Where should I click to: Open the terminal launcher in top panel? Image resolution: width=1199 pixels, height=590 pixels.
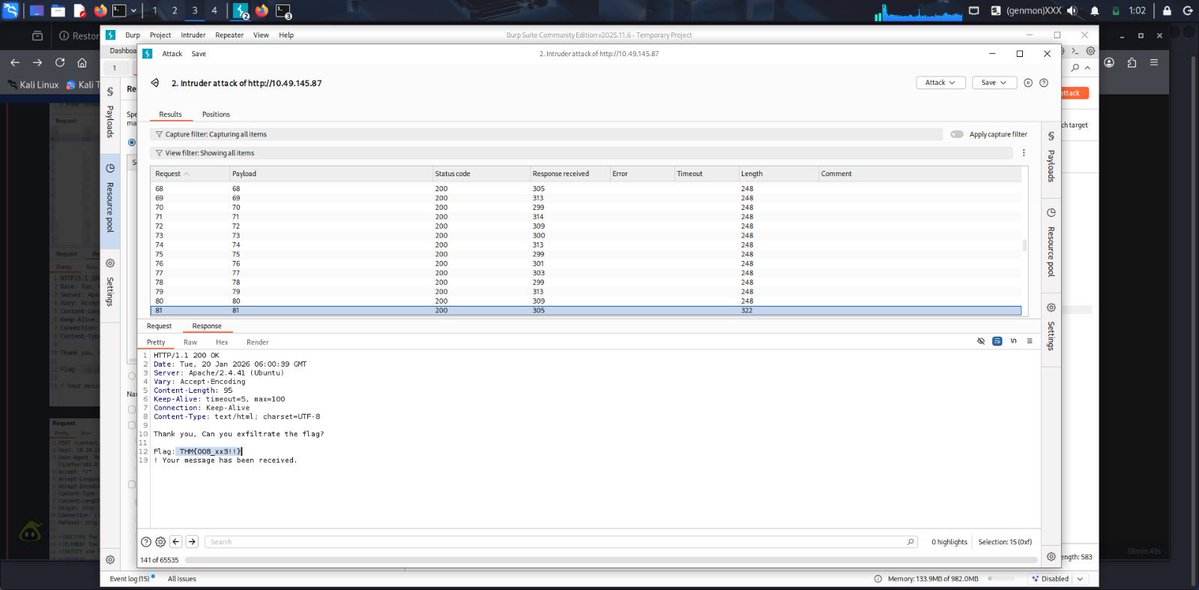point(119,11)
